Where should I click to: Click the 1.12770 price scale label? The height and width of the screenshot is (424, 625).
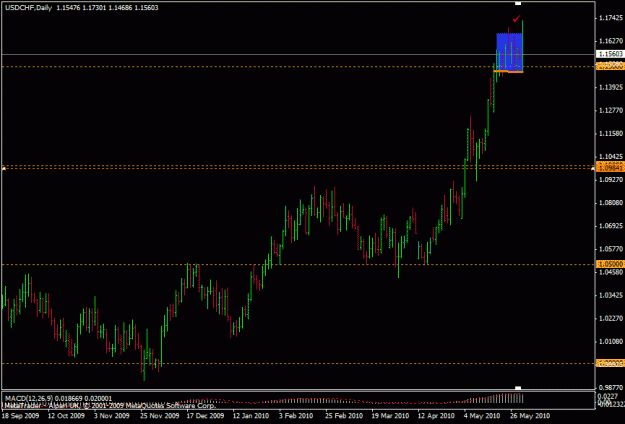pos(610,110)
